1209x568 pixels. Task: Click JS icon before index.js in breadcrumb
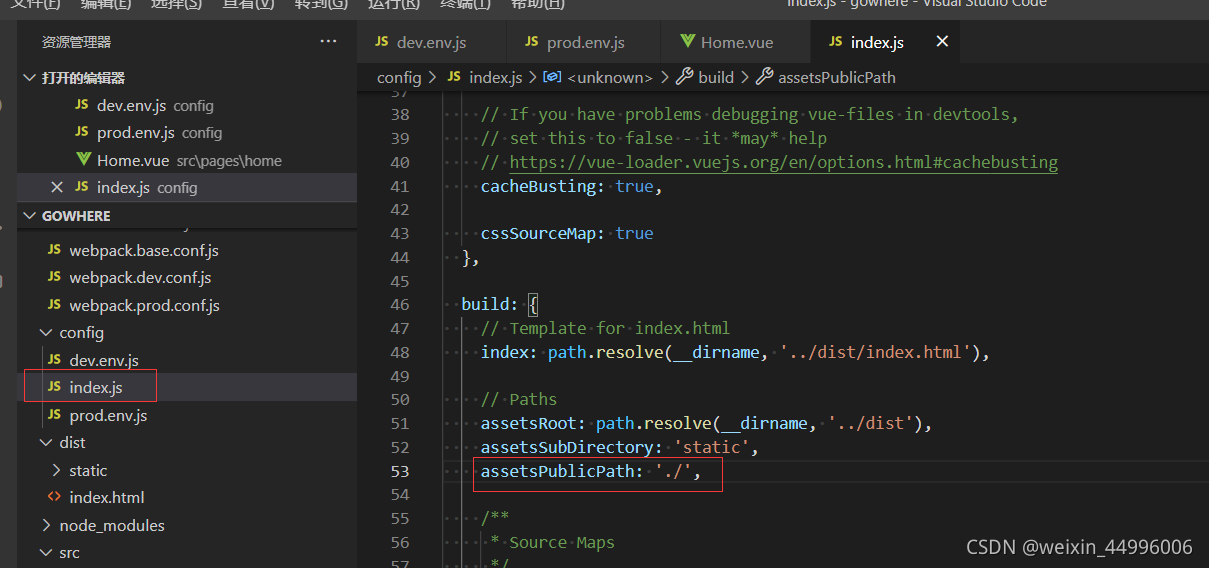click(x=454, y=77)
